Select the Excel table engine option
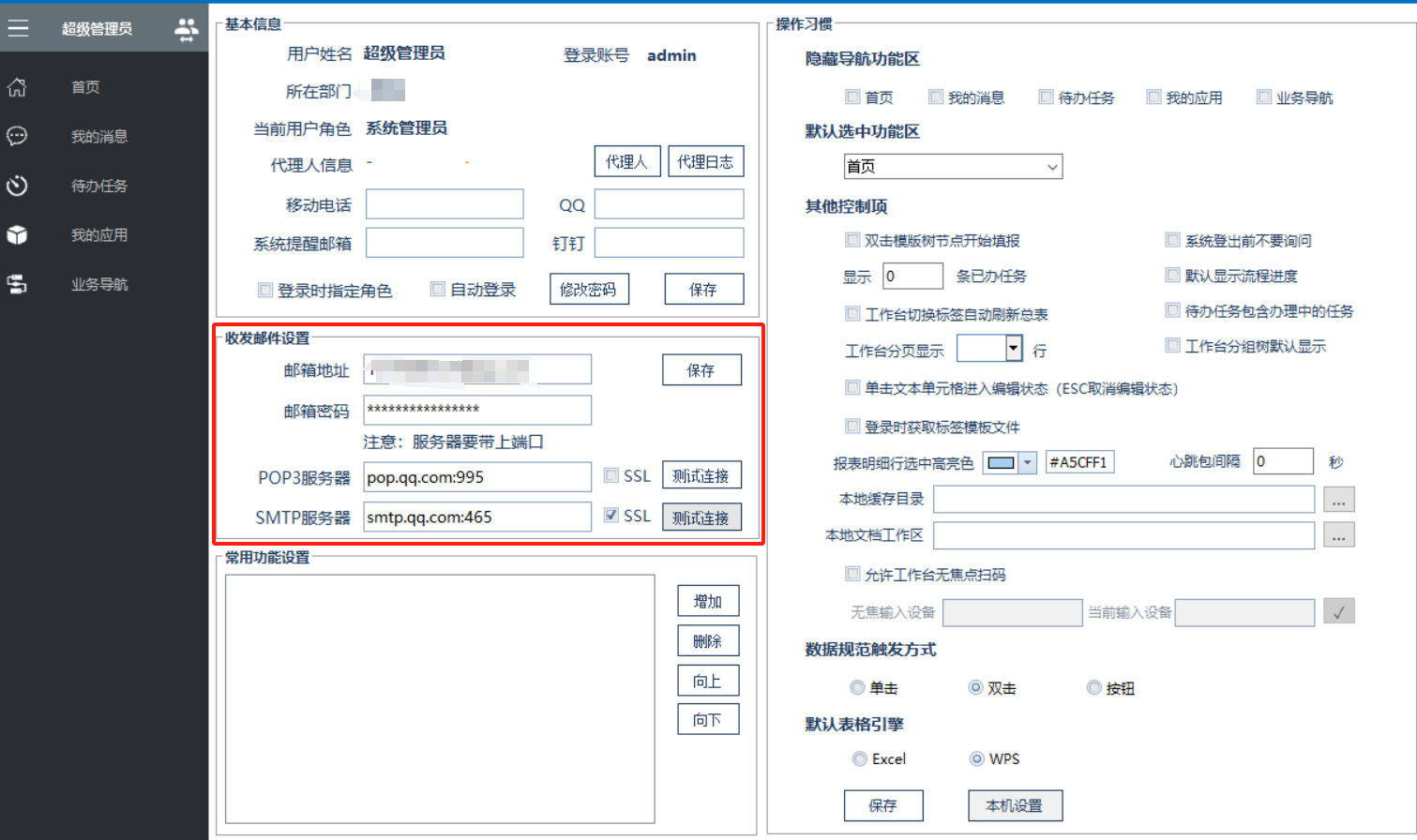Screen dimensions: 1417x840 tap(859, 759)
